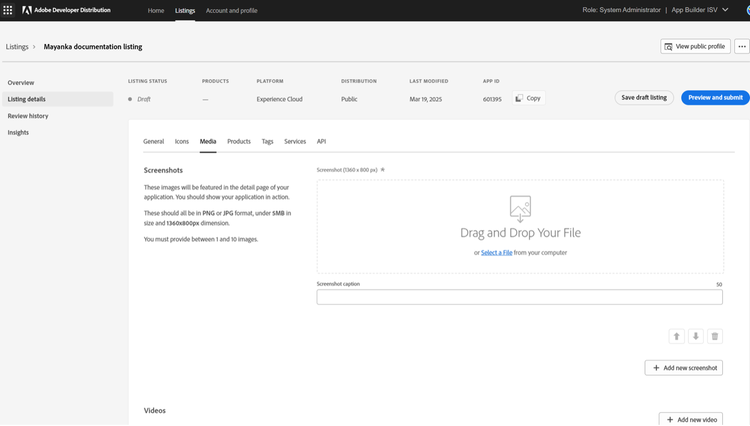The width and height of the screenshot is (750, 426).
Task: Click Save draft listing
Action: pos(644,98)
